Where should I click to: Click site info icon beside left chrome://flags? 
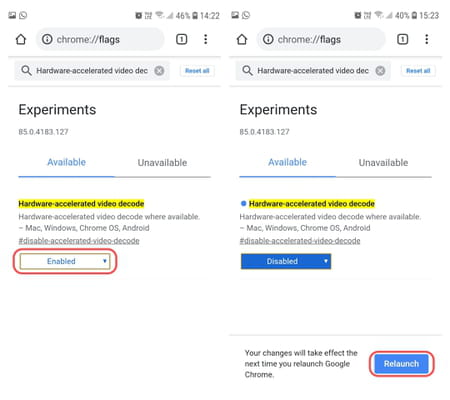click(x=47, y=39)
